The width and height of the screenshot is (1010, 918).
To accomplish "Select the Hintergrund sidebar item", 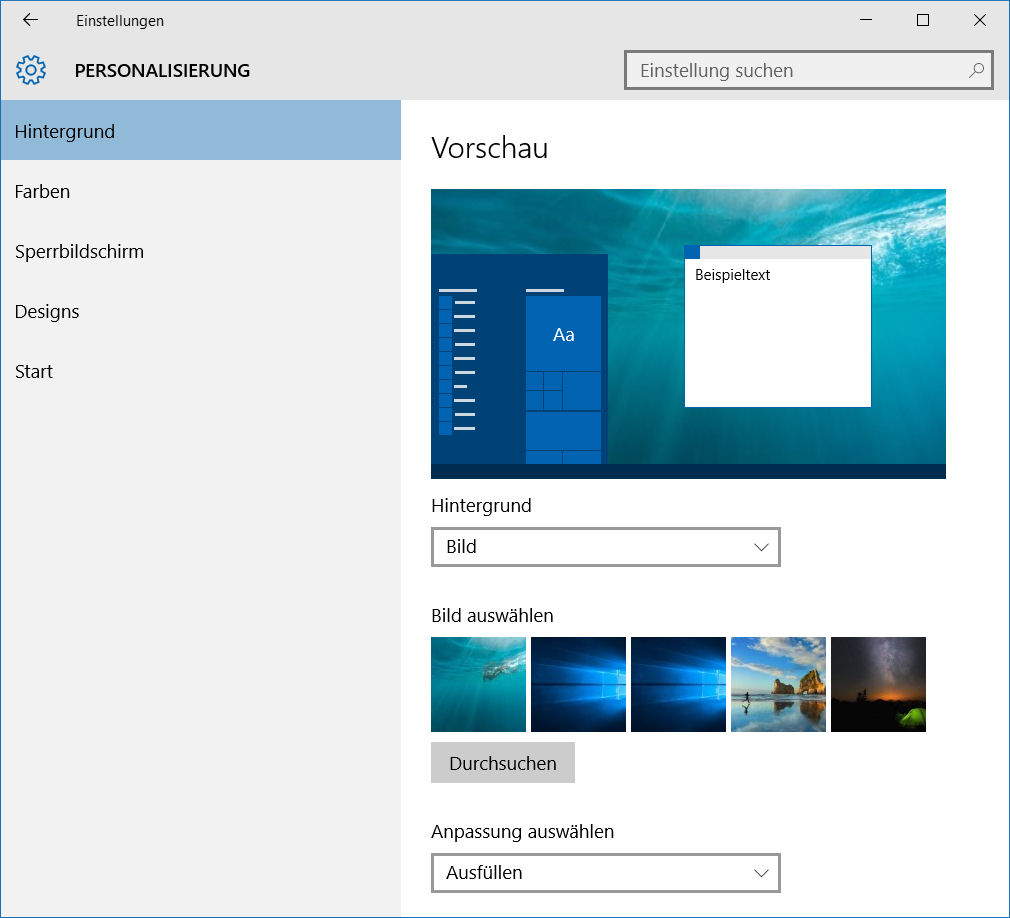I will point(200,131).
